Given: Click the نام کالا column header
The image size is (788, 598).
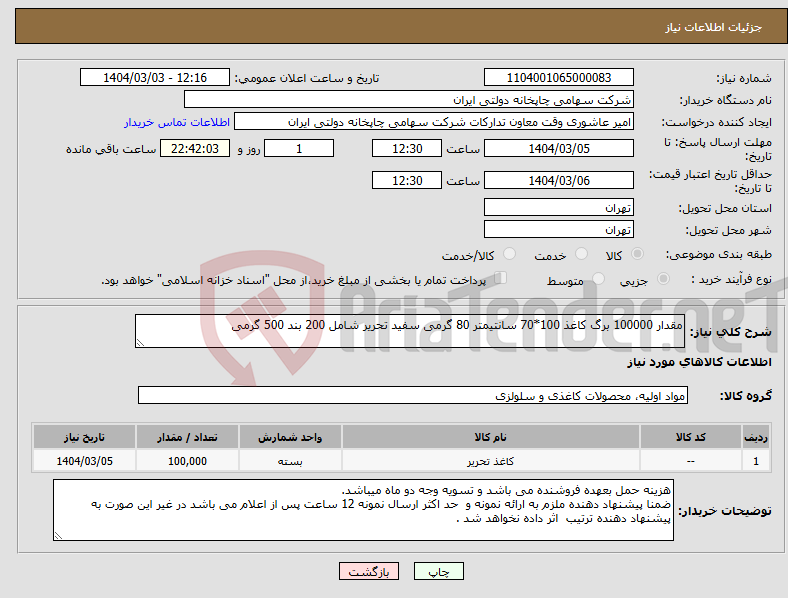Looking at the screenshot, I should point(490,437).
